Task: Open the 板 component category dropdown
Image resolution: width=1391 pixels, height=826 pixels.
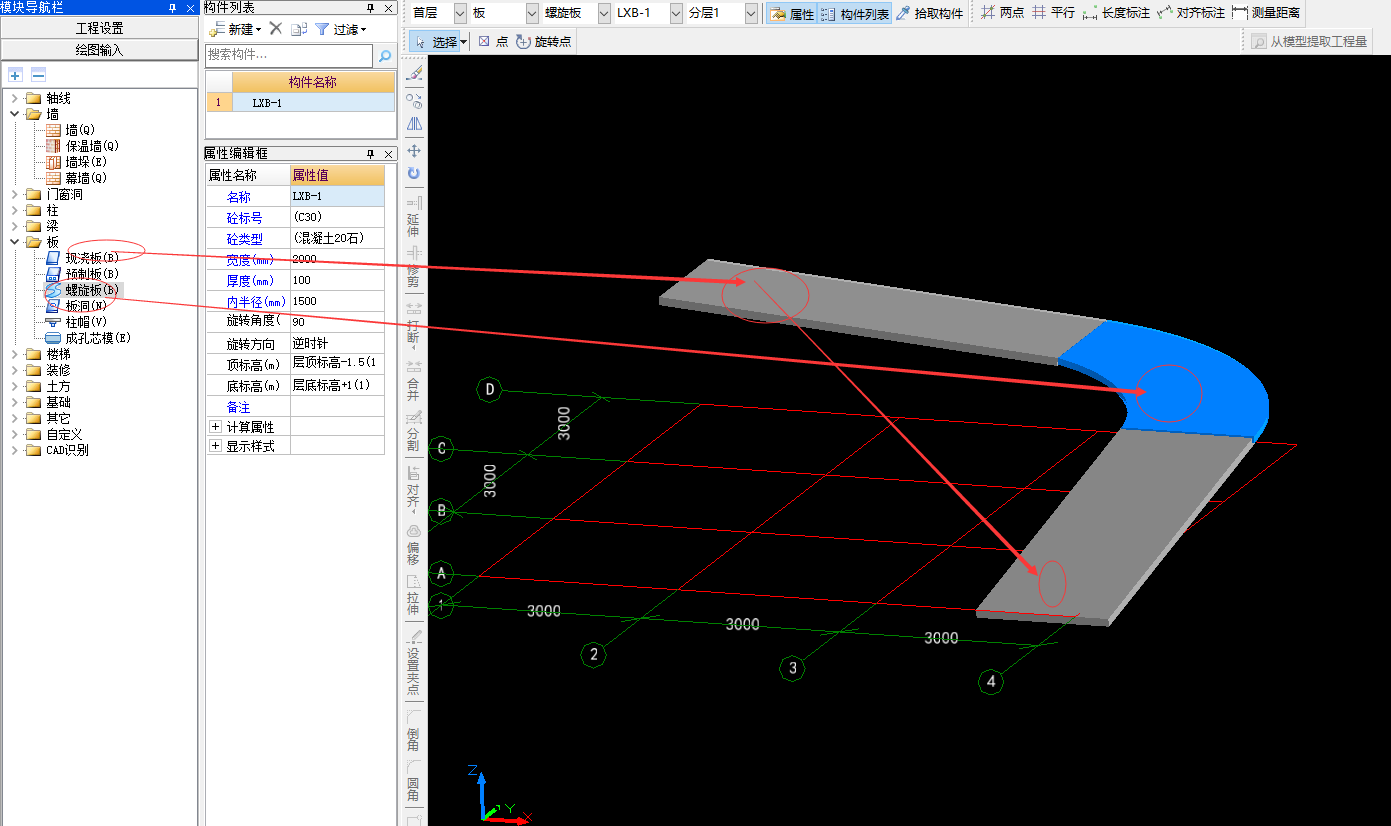Action: click(x=533, y=13)
